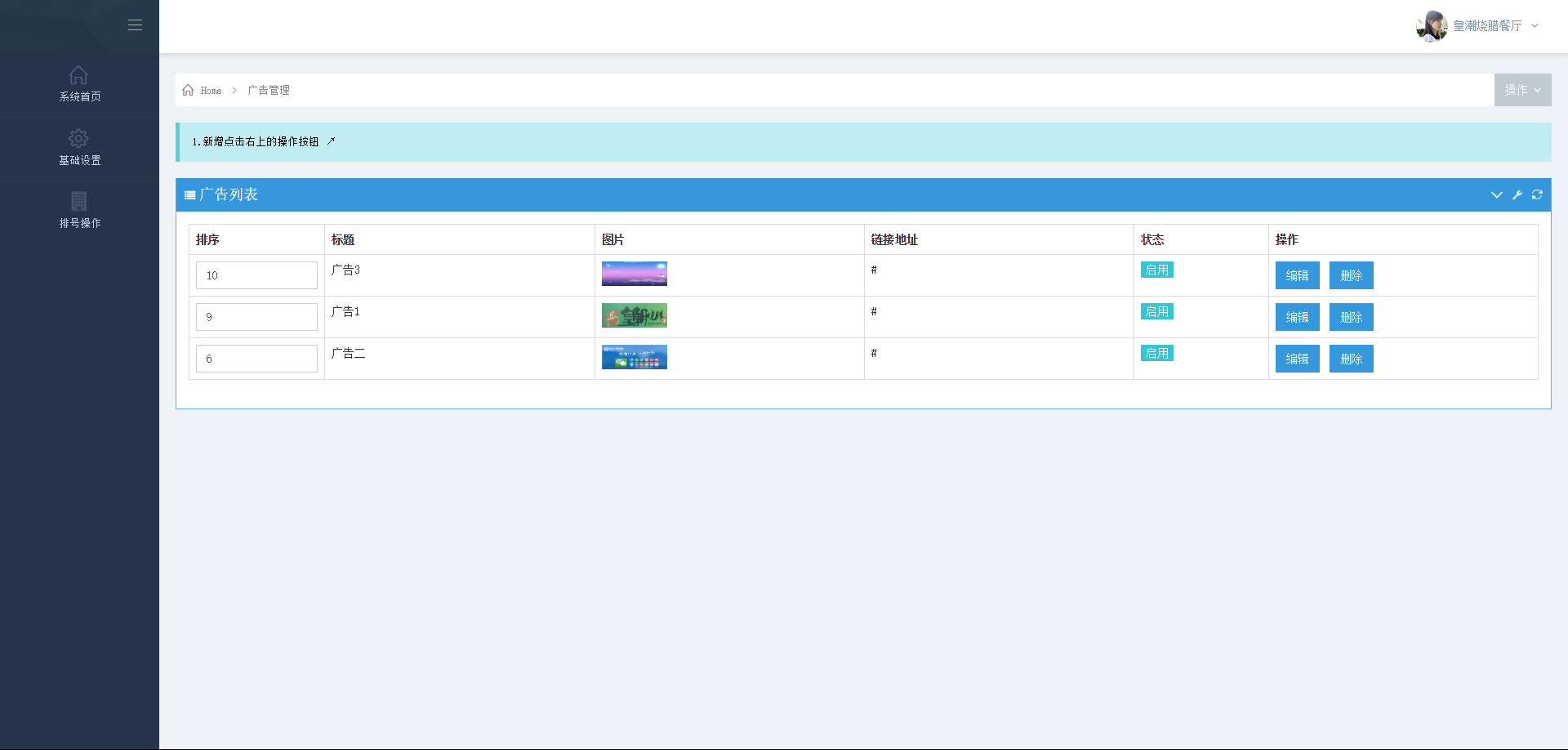This screenshot has width=1568, height=750.
Task: Refresh the 广告列表 panel
Action: (x=1537, y=194)
